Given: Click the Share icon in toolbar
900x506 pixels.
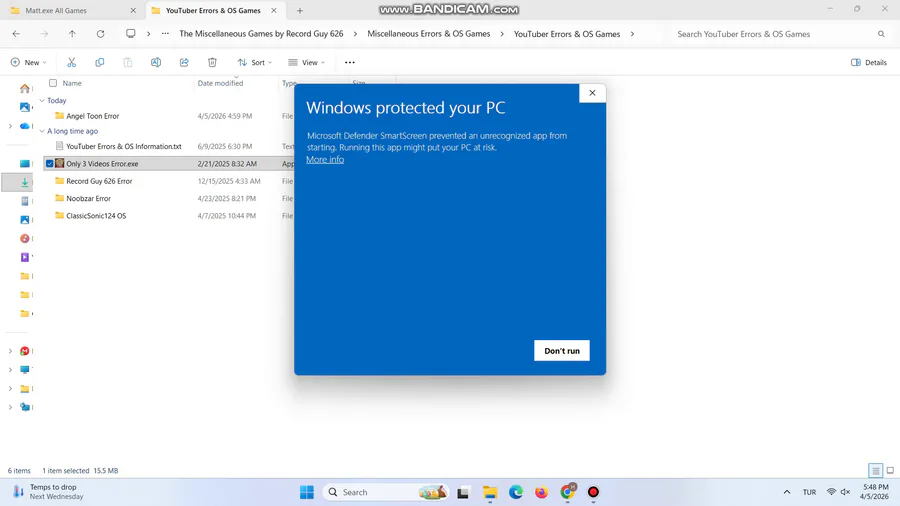Looking at the screenshot, I should point(184,63).
